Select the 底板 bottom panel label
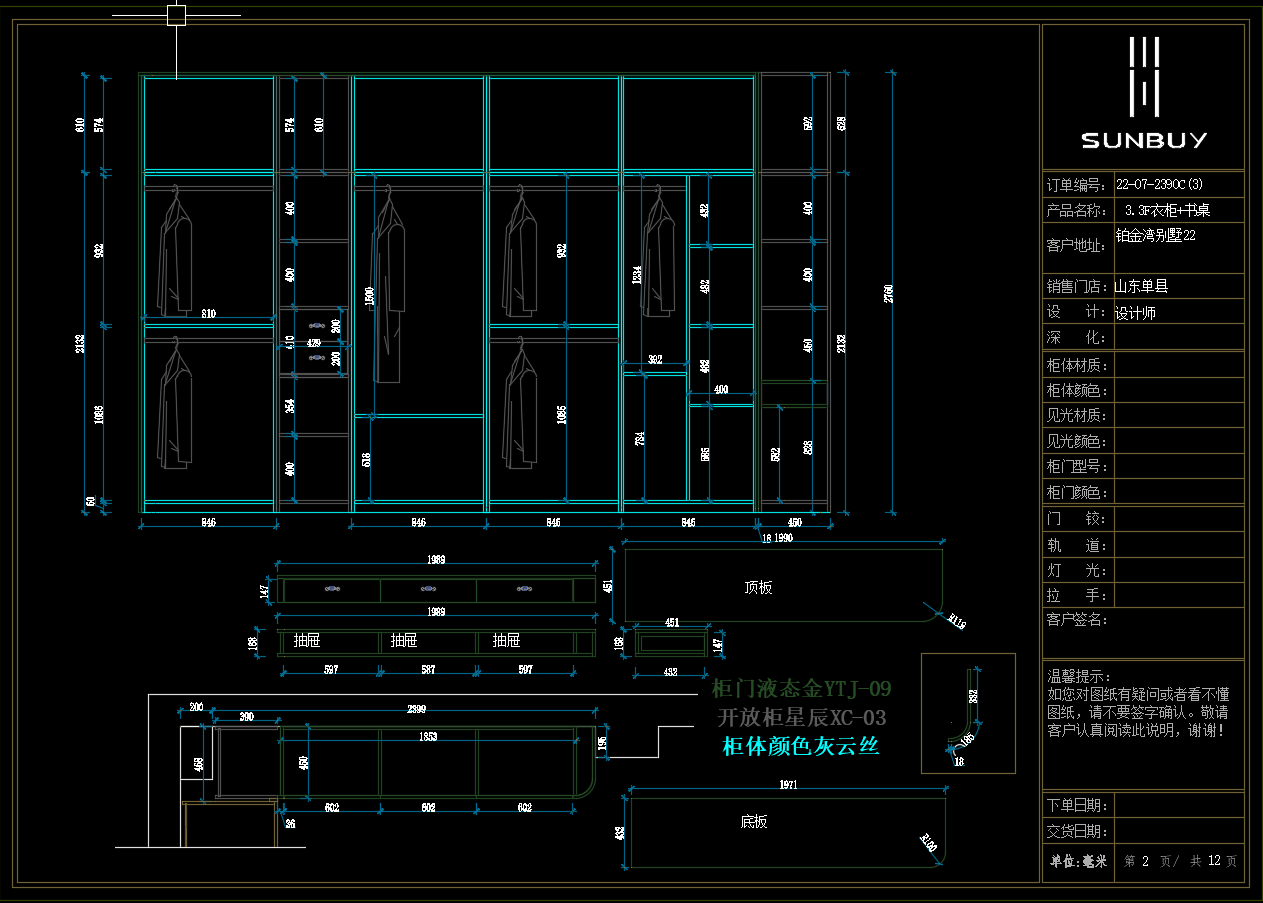Screen dimensions: 1263x903 pyautogui.click(x=754, y=822)
